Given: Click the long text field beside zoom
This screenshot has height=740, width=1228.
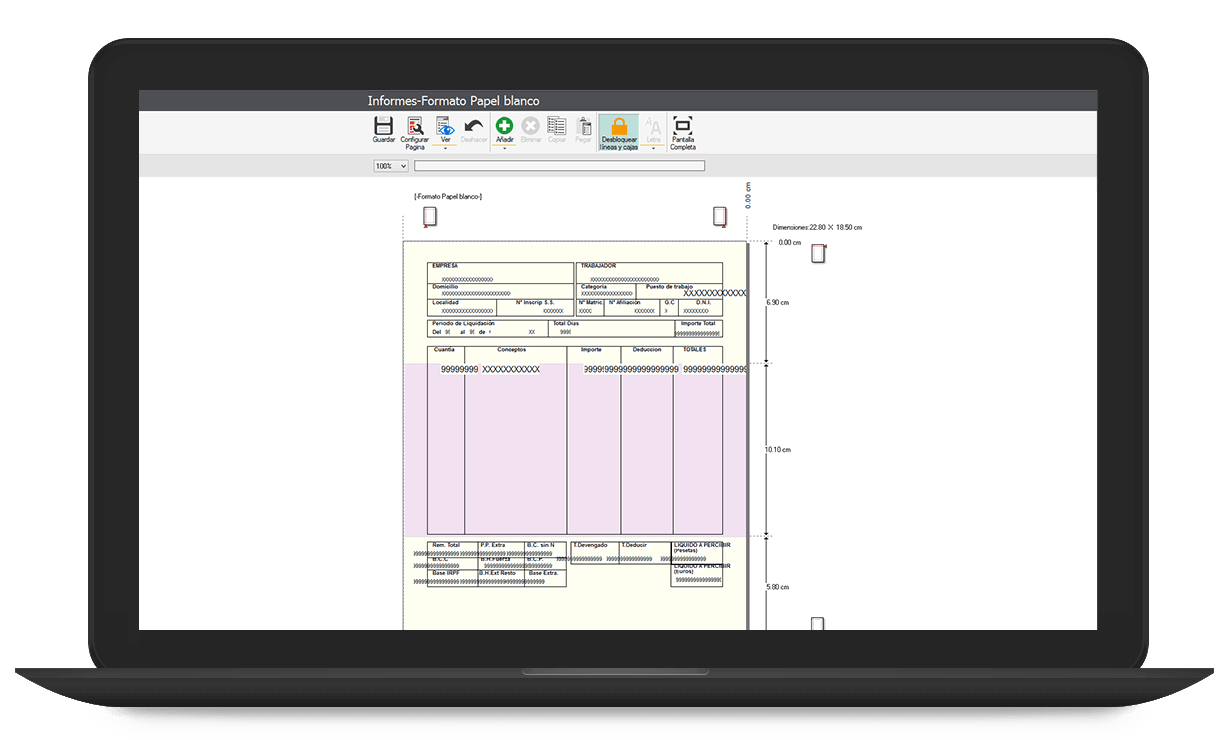Looking at the screenshot, I should click(x=559, y=166).
